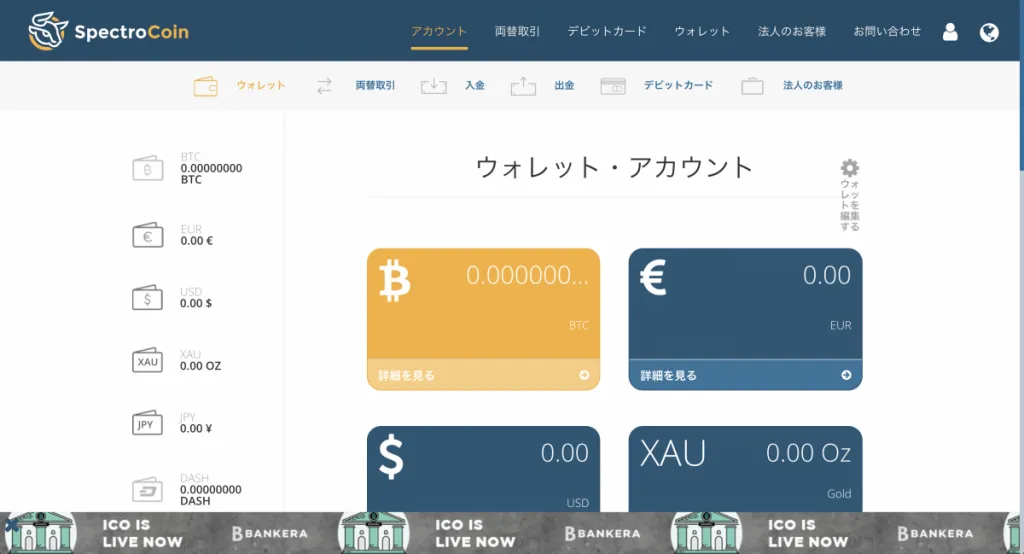This screenshot has width=1024, height=554.
Task: Click the EUR wallet icon in sidebar
Action: (x=148, y=235)
